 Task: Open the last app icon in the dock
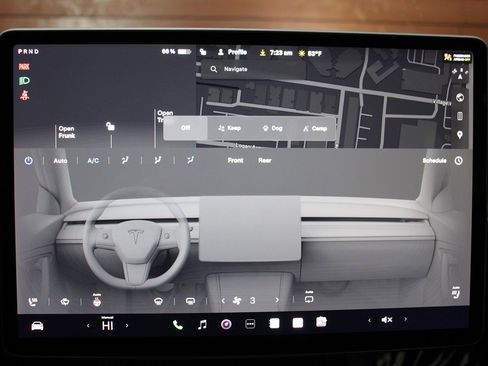321,322
